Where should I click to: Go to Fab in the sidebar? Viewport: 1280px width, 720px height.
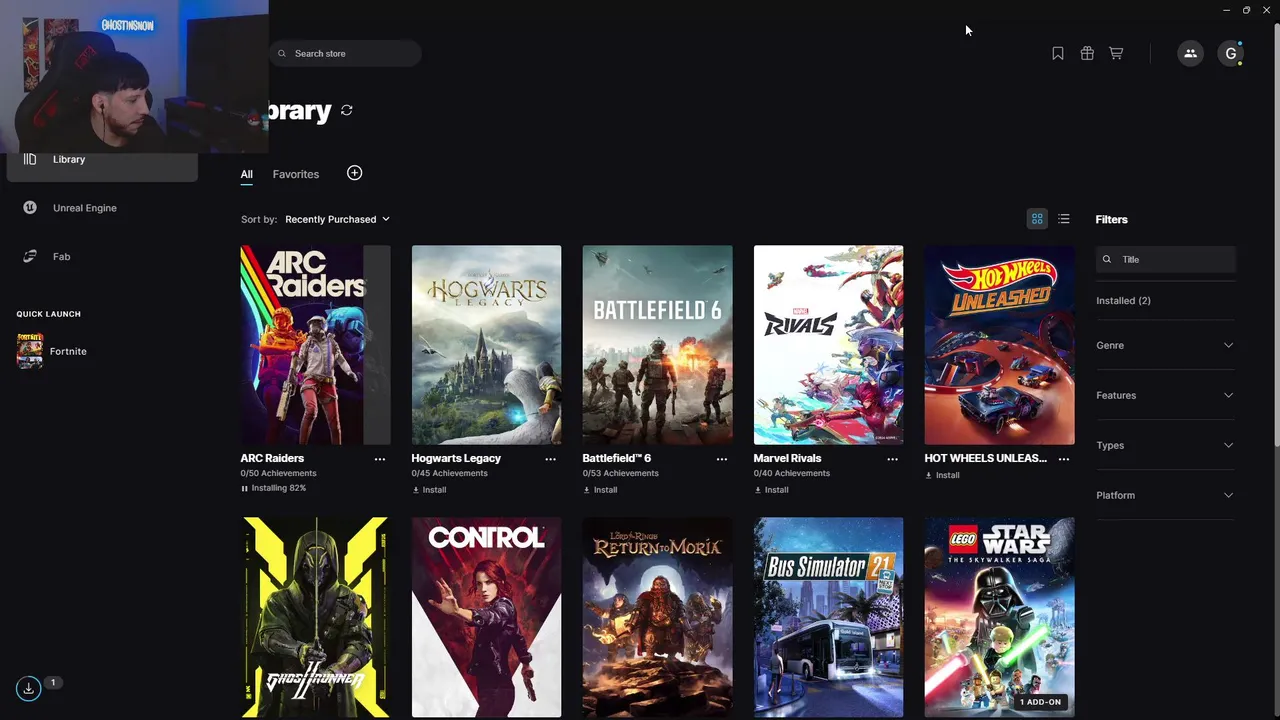tap(62, 257)
